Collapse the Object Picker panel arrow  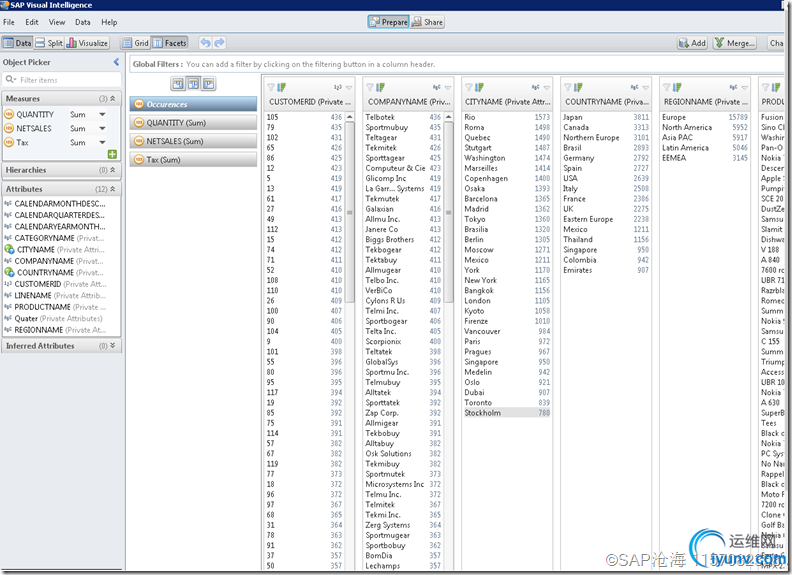click(x=116, y=62)
